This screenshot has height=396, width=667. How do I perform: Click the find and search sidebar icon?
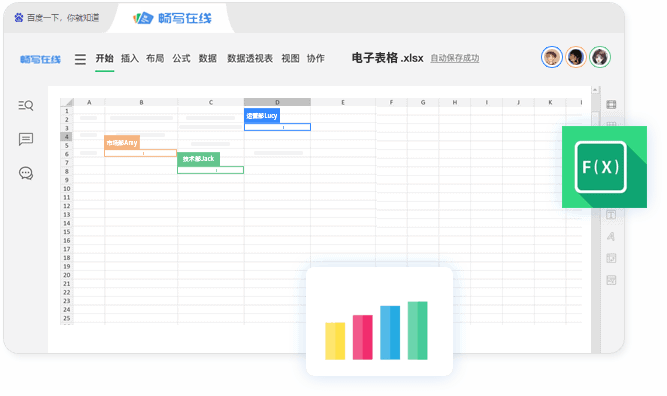pos(26,105)
